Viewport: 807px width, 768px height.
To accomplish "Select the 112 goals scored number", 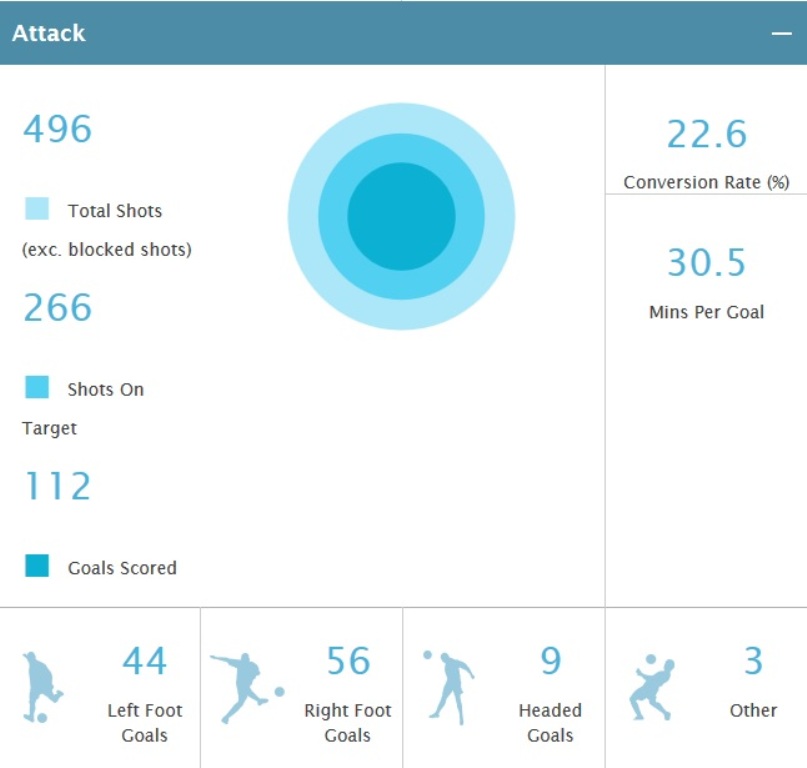I will pyautogui.click(x=58, y=487).
